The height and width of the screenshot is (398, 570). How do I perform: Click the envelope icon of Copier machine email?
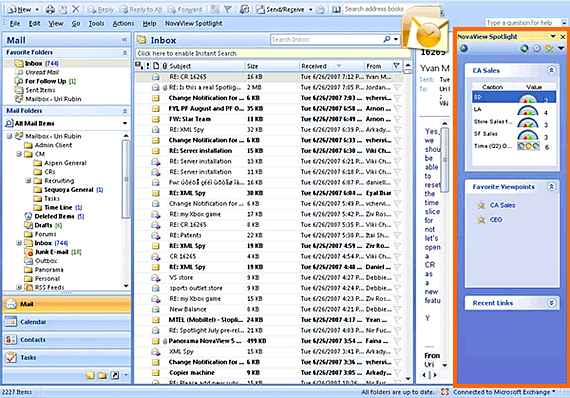pos(156,373)
